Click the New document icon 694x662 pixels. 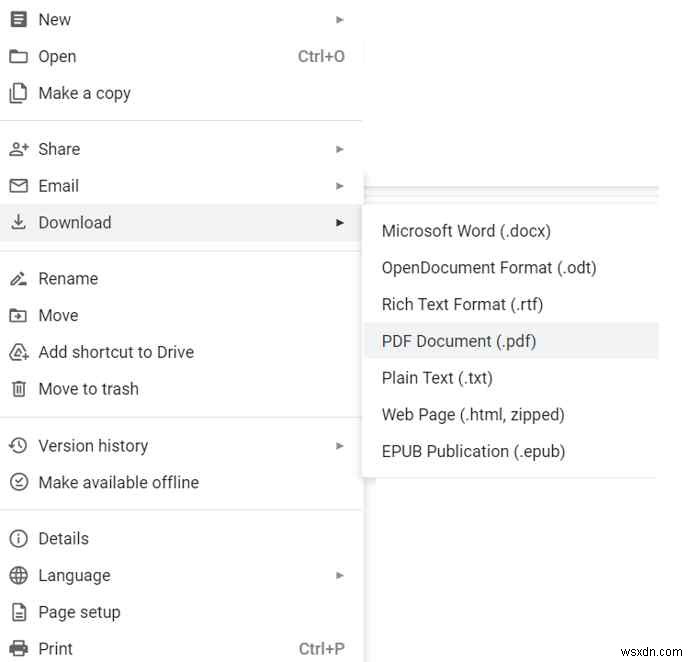tap(18, 19)
